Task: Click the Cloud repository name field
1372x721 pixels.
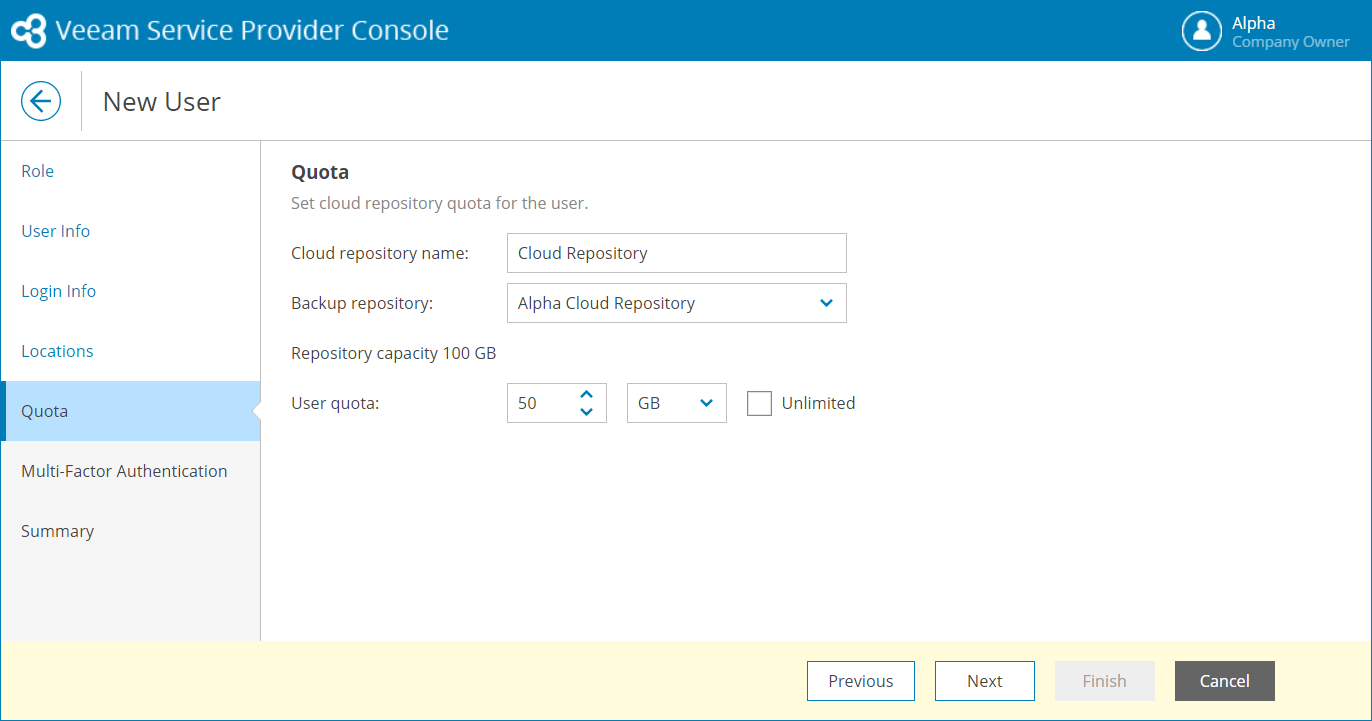Action: tap(677, 253)
